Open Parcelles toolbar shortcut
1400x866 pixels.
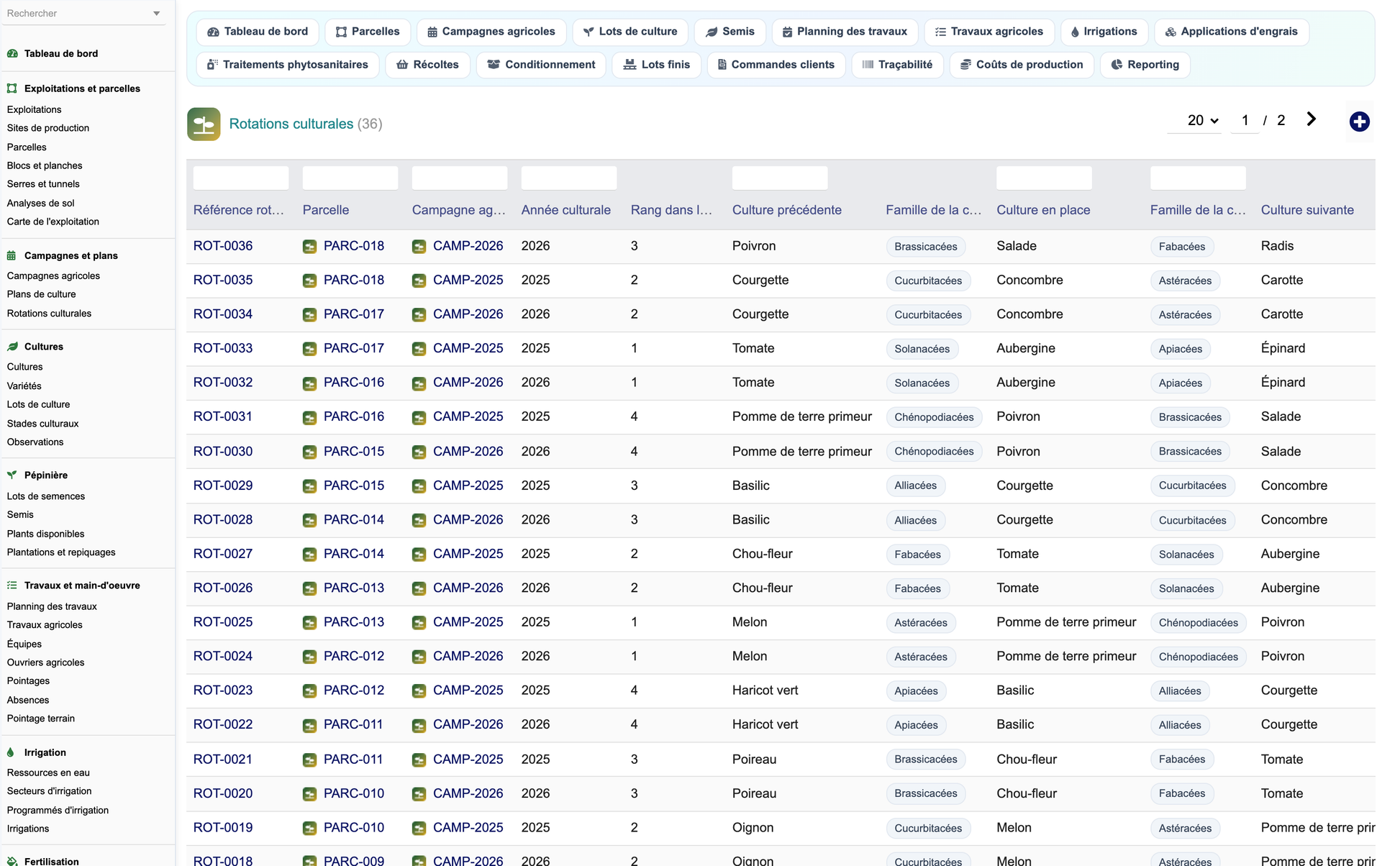pos(368,32)
